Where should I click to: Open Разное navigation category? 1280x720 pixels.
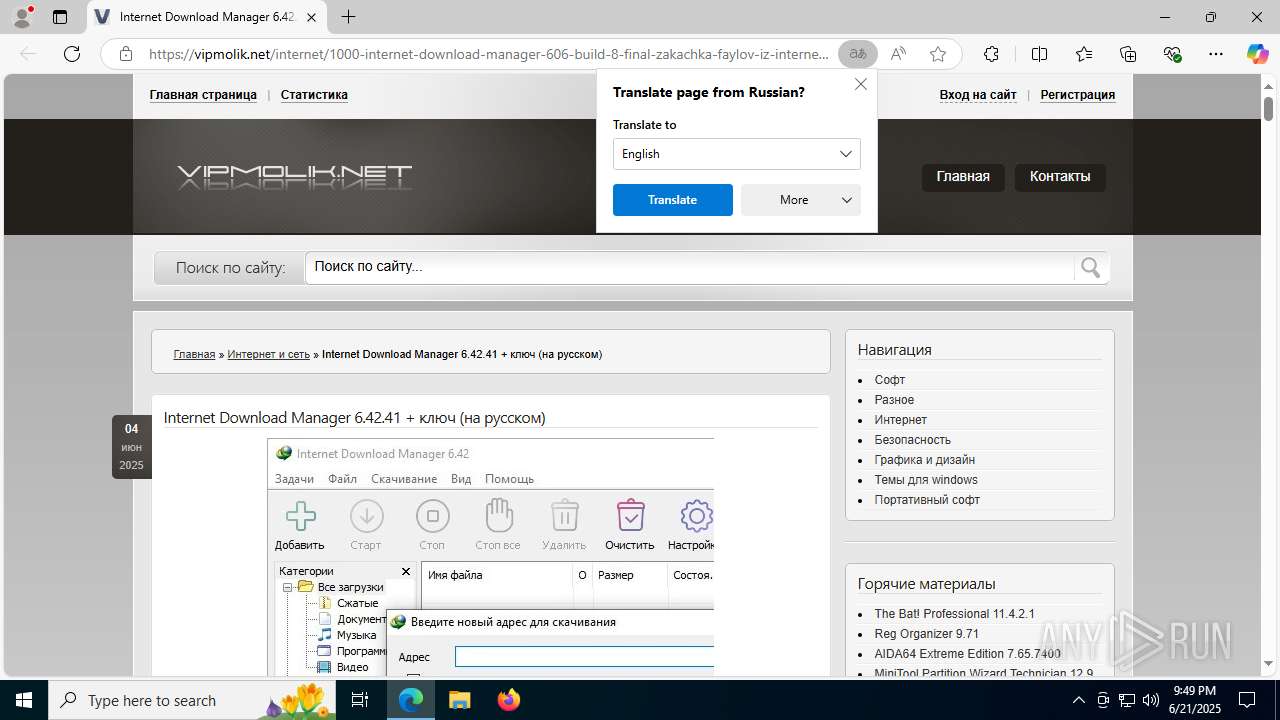coord(894,400)
